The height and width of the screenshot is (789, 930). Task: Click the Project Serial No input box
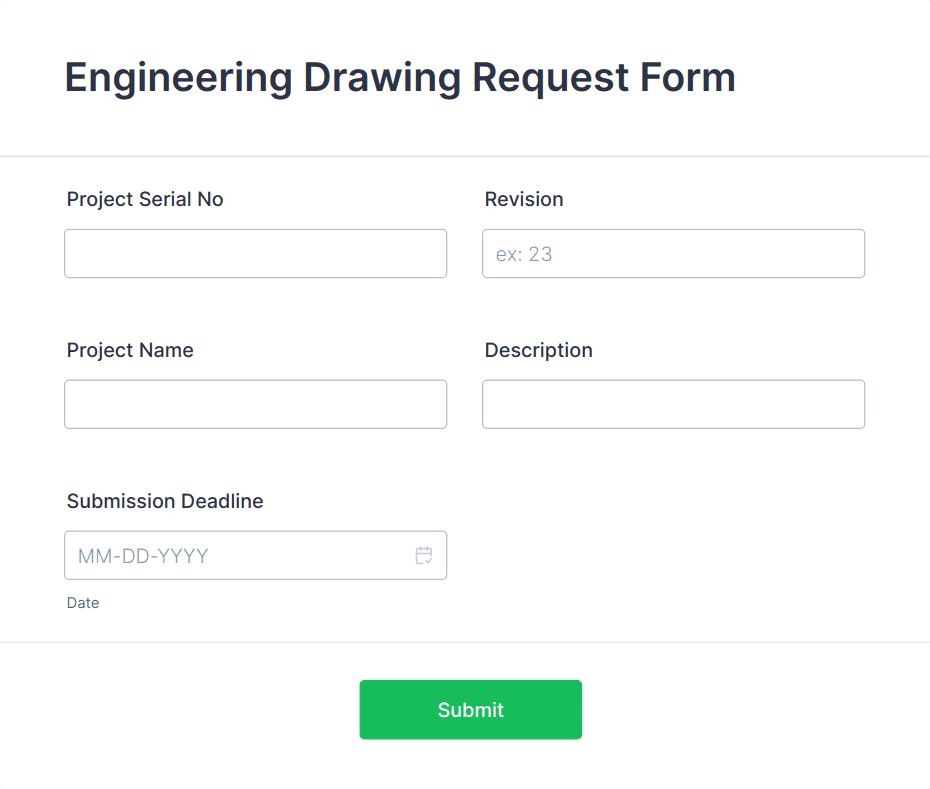click(x=255, y=253)
